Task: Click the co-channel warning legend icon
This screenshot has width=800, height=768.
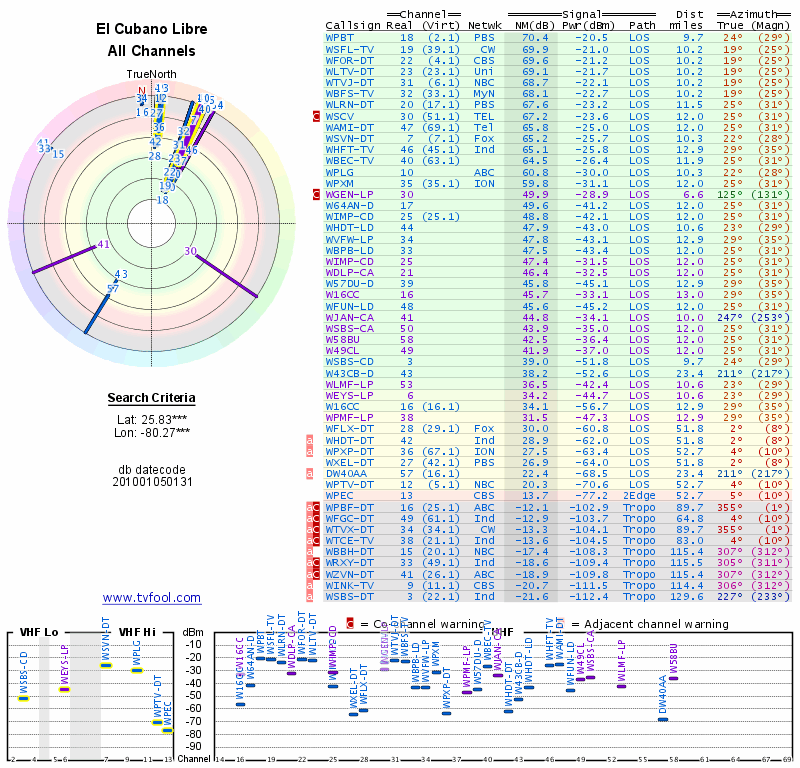Action: click(350, 623)
